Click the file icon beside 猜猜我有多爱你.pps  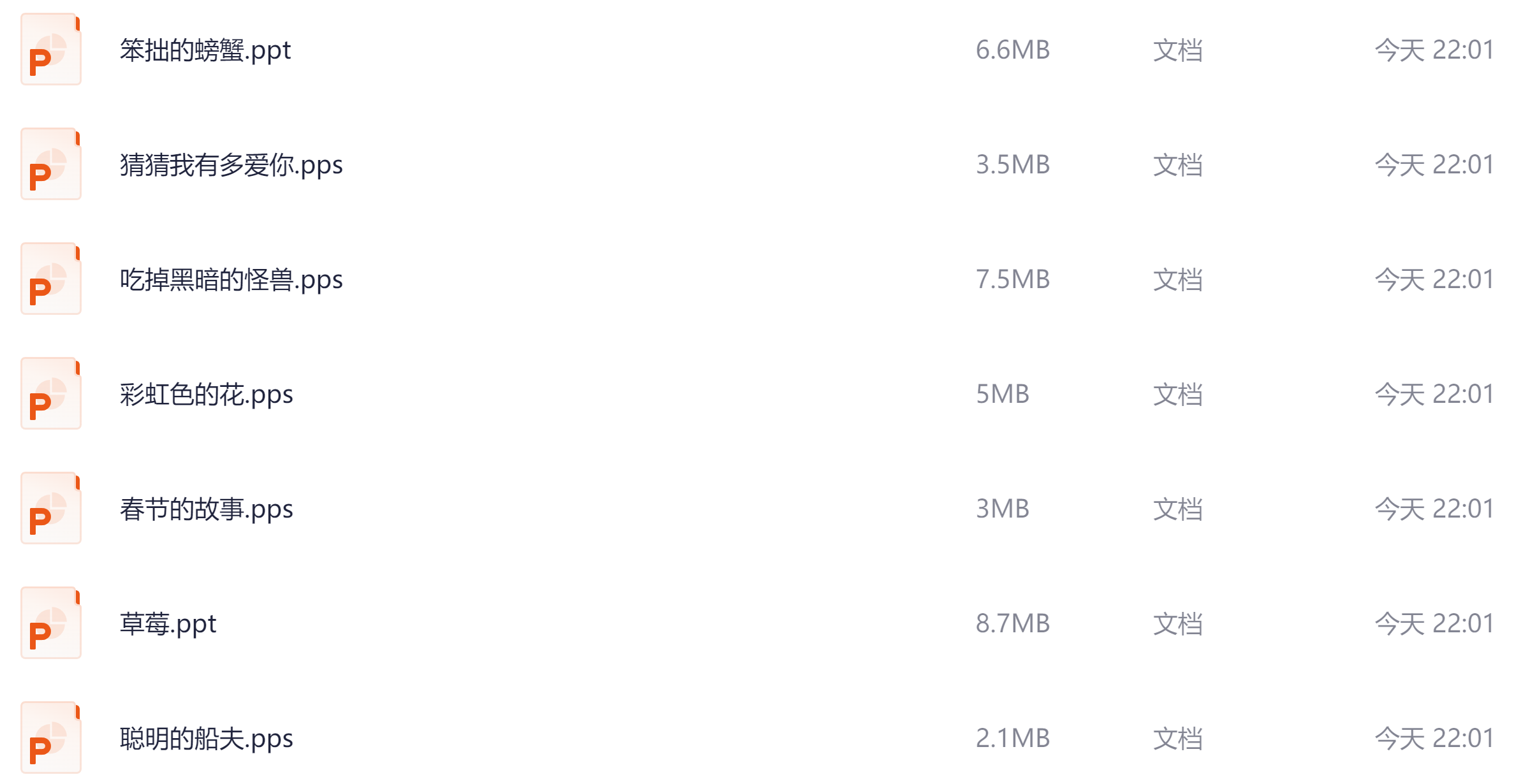click(51, 164)
